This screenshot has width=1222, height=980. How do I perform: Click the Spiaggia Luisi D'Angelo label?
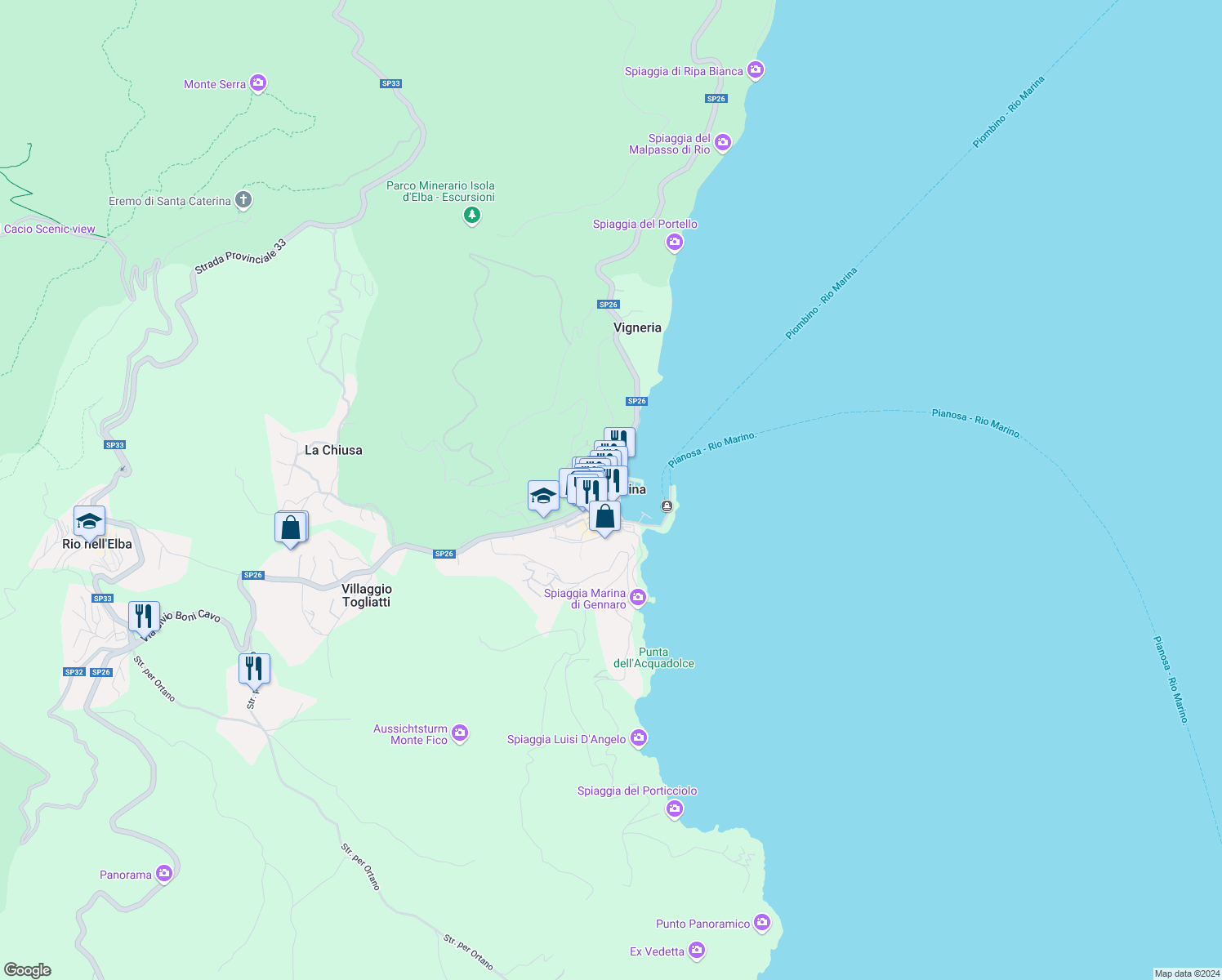point(567,739)
